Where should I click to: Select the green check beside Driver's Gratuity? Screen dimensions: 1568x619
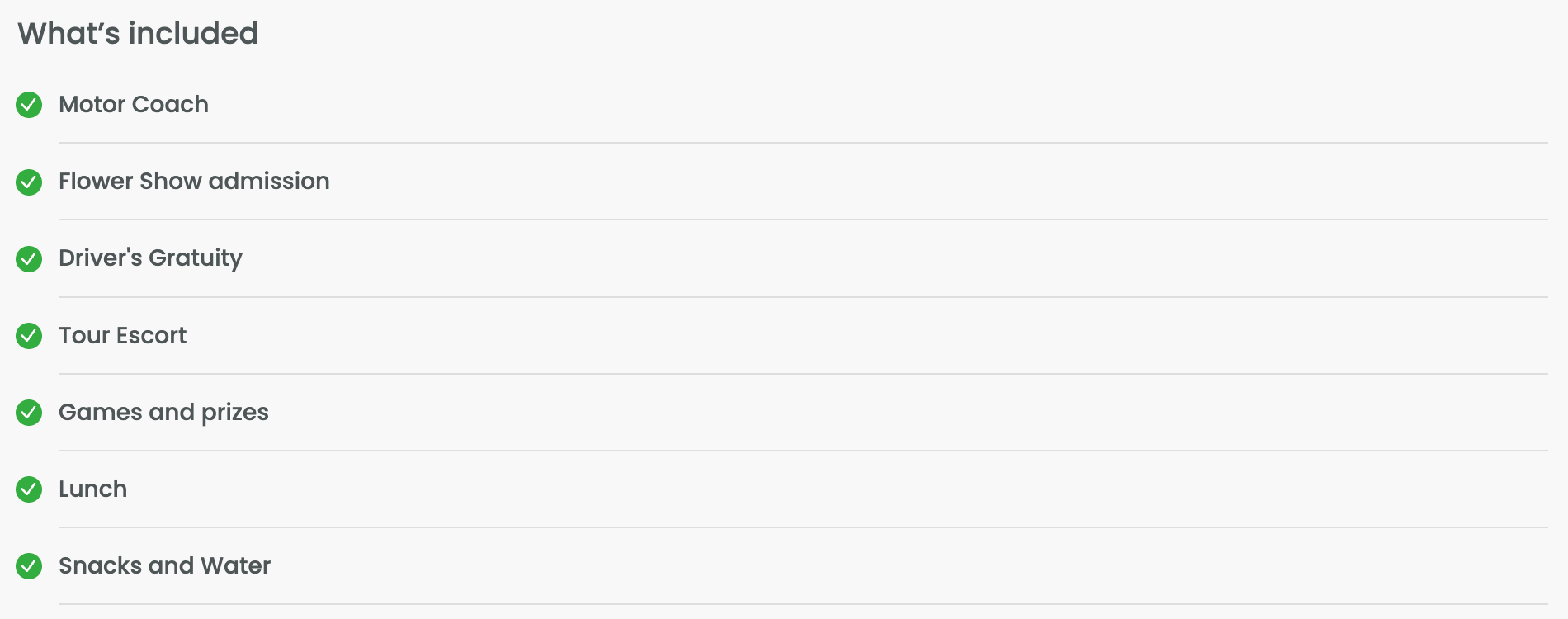29,258
